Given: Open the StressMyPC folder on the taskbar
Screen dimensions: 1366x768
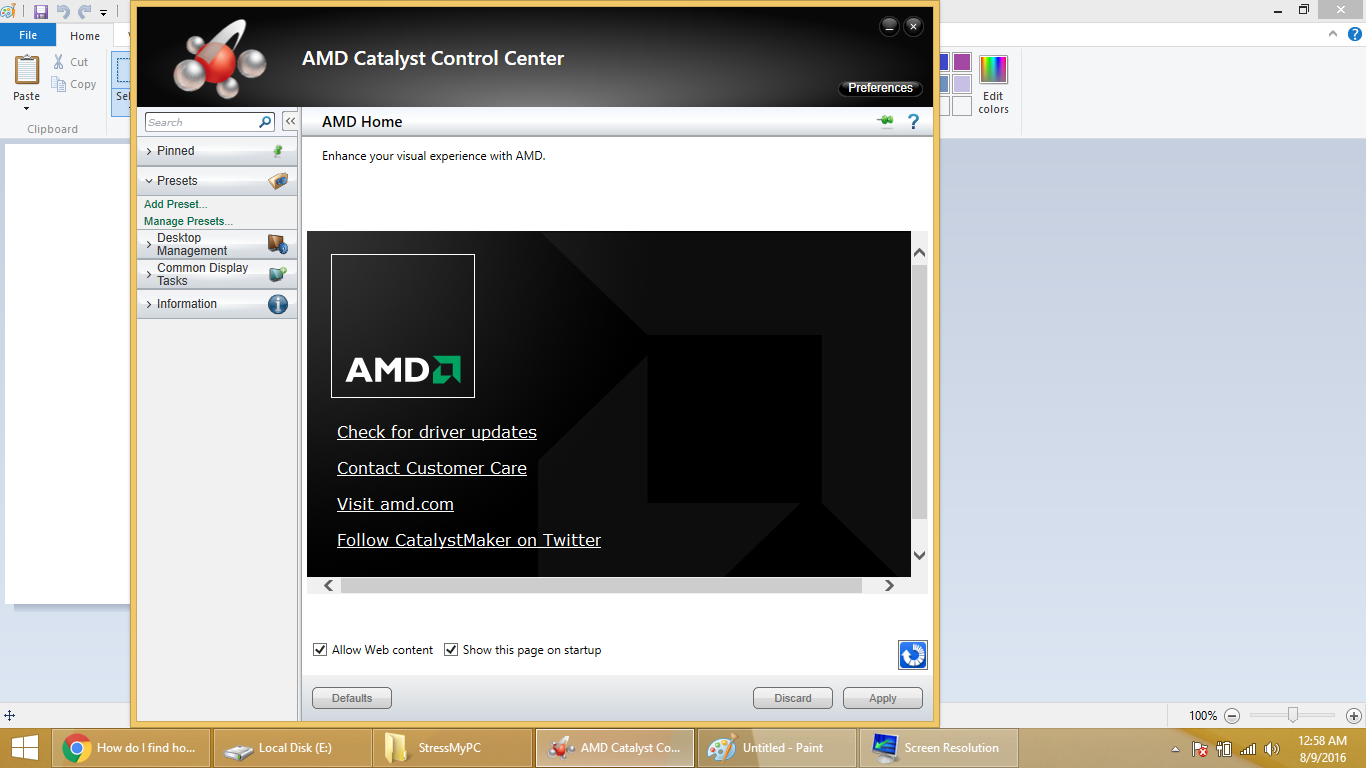Looking at the screenshot, I should tap(453, 748).
